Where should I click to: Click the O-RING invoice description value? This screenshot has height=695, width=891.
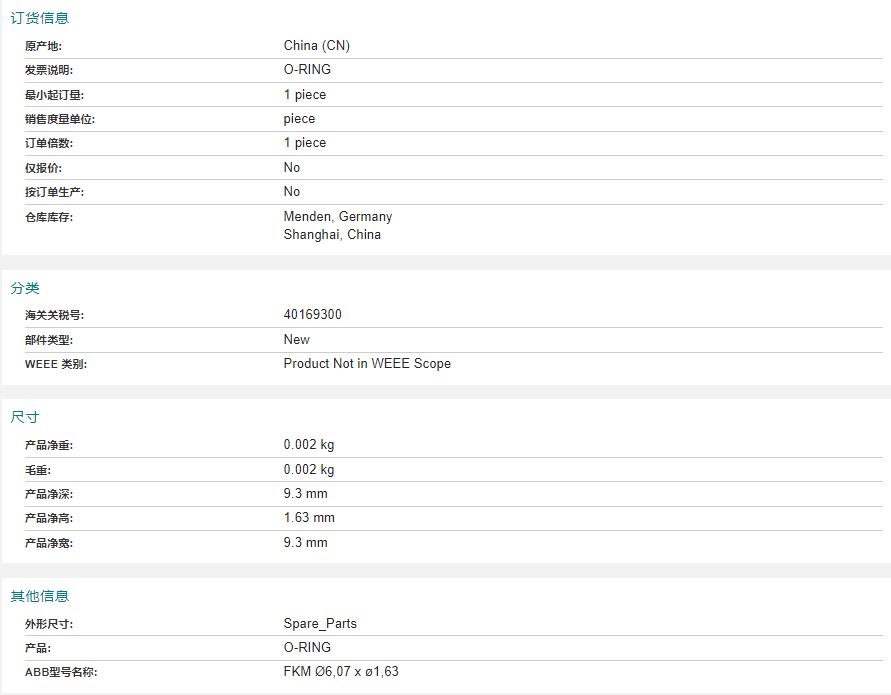(x=307, y=69)
